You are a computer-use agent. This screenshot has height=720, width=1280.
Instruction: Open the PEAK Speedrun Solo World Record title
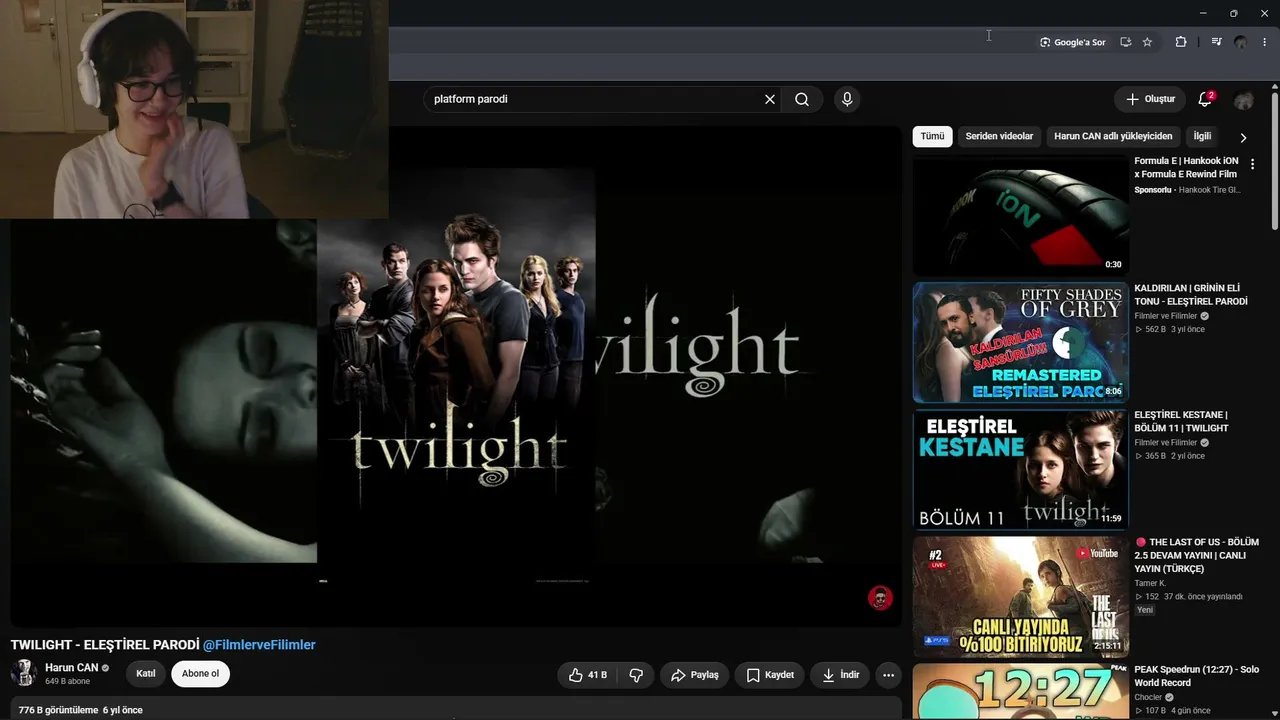click(x=1196, y=676)
